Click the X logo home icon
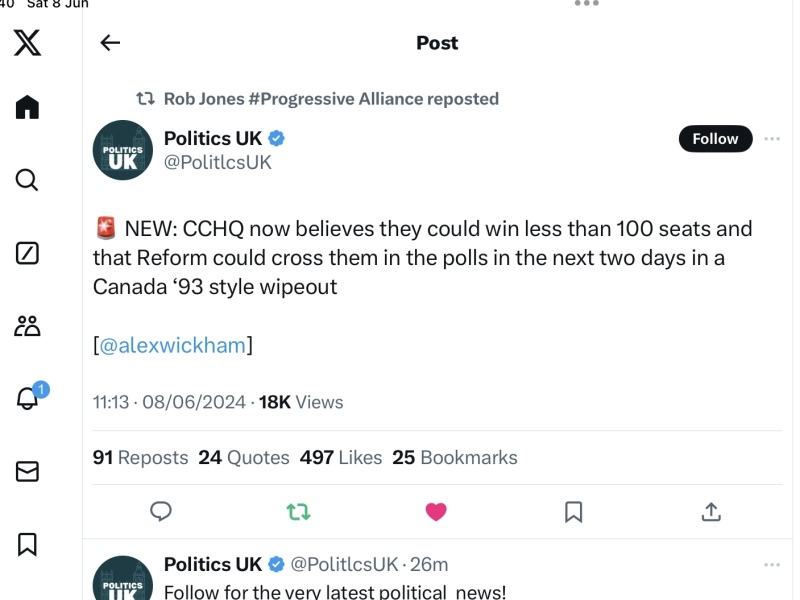 [x=28, y=43]
